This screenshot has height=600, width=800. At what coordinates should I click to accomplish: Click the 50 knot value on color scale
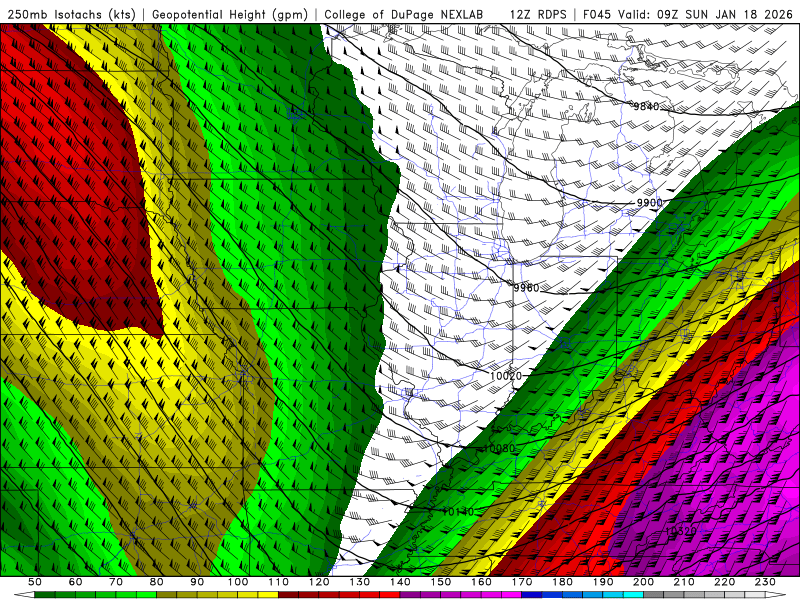35,582
